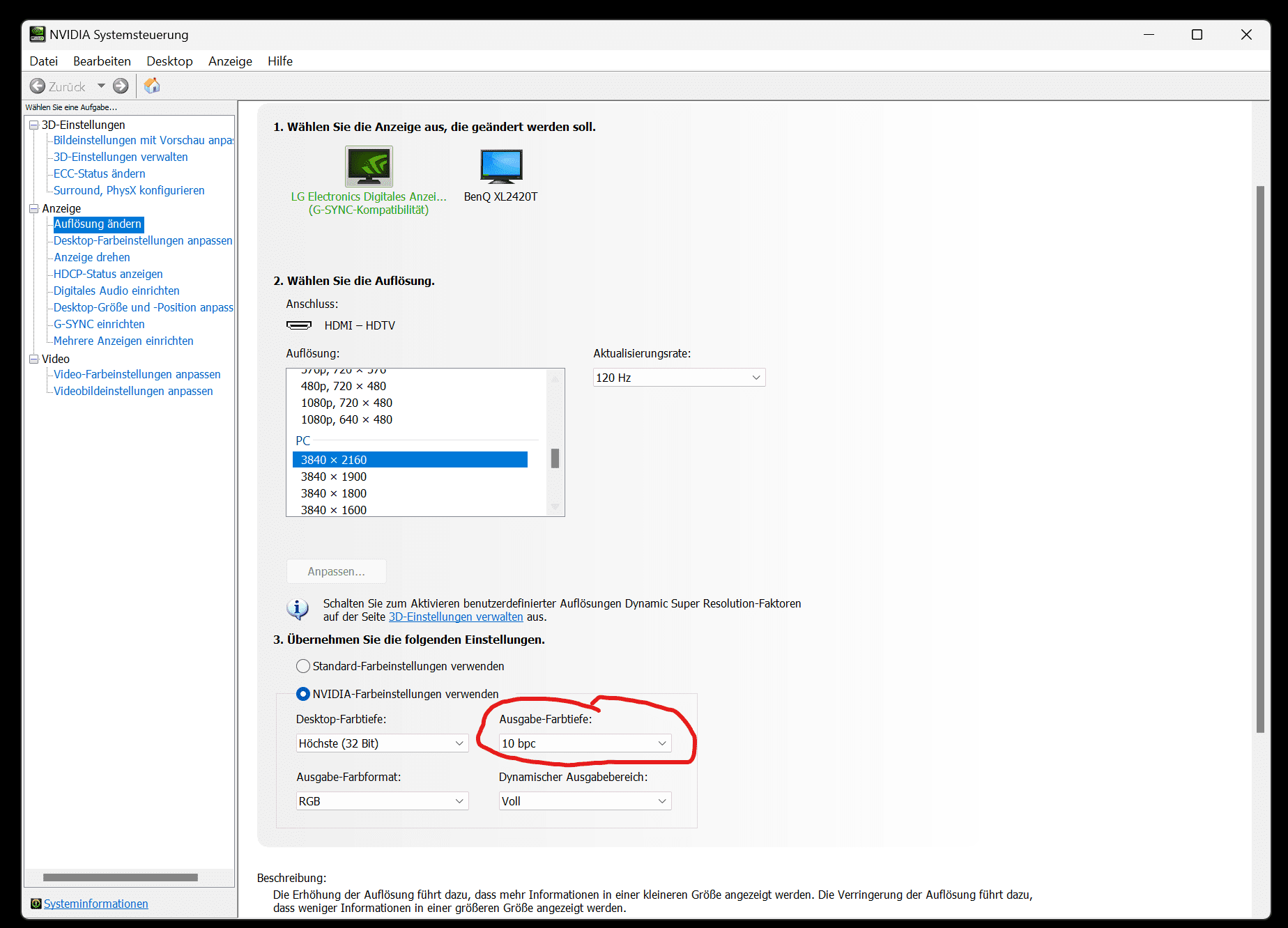The image size is (1288, 928).
Task: Open Dynamischer Ausgabebereich Voll dropdown
Action: (585, 801)
